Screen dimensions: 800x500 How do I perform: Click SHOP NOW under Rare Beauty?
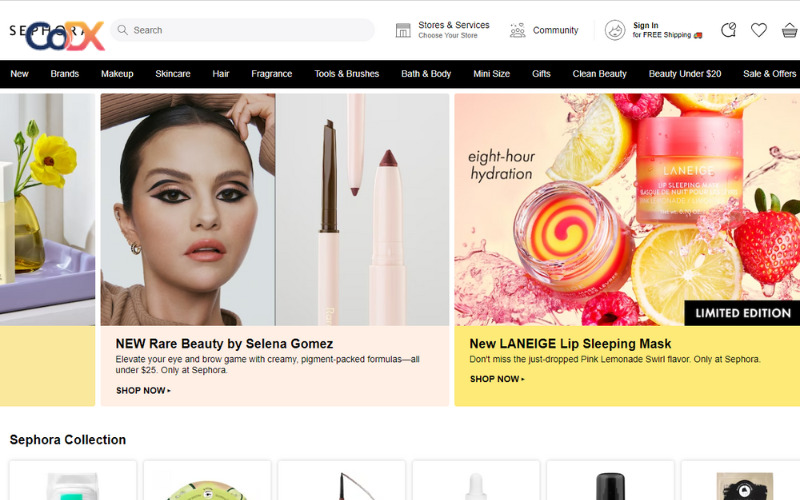click(143, 390)
